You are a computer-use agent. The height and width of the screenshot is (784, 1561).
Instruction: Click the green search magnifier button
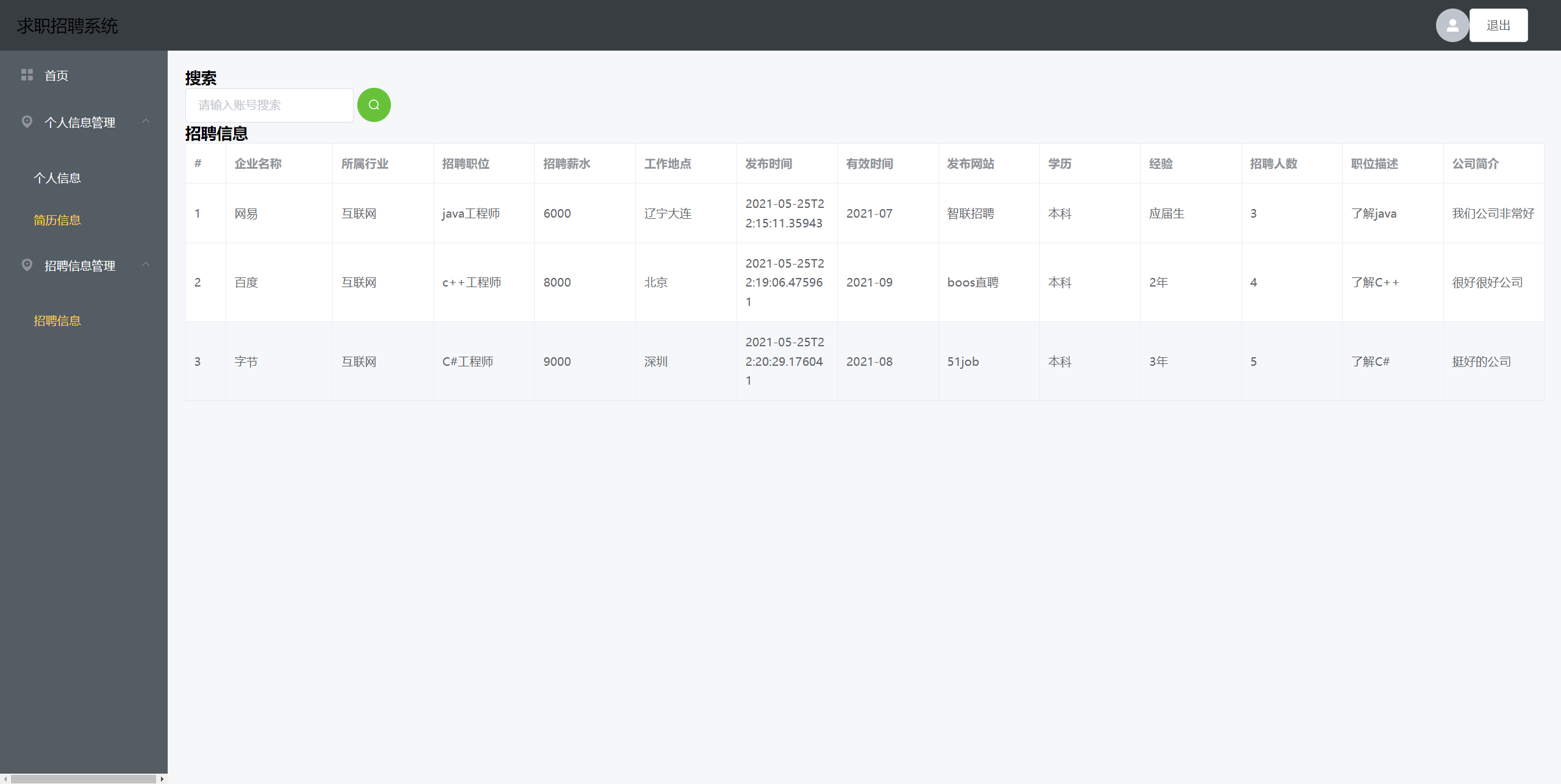(374, 105)
